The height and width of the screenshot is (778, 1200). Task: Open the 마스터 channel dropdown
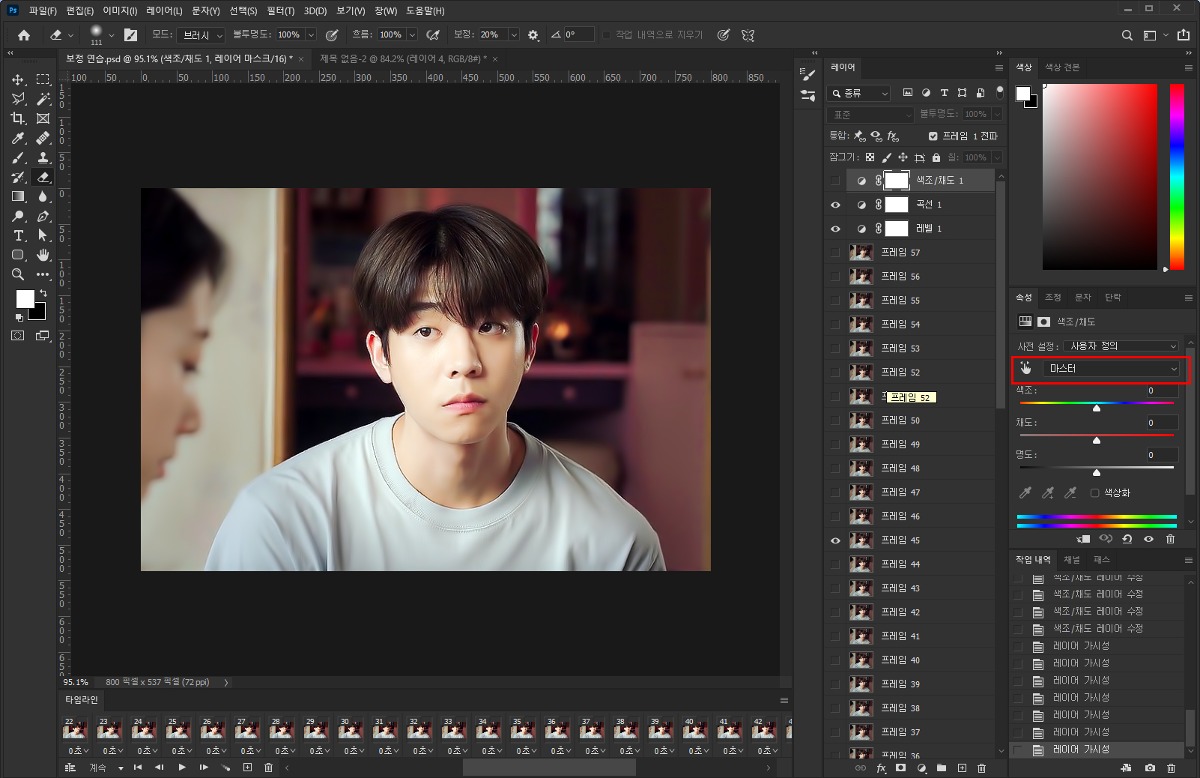tap(1110, 369)
